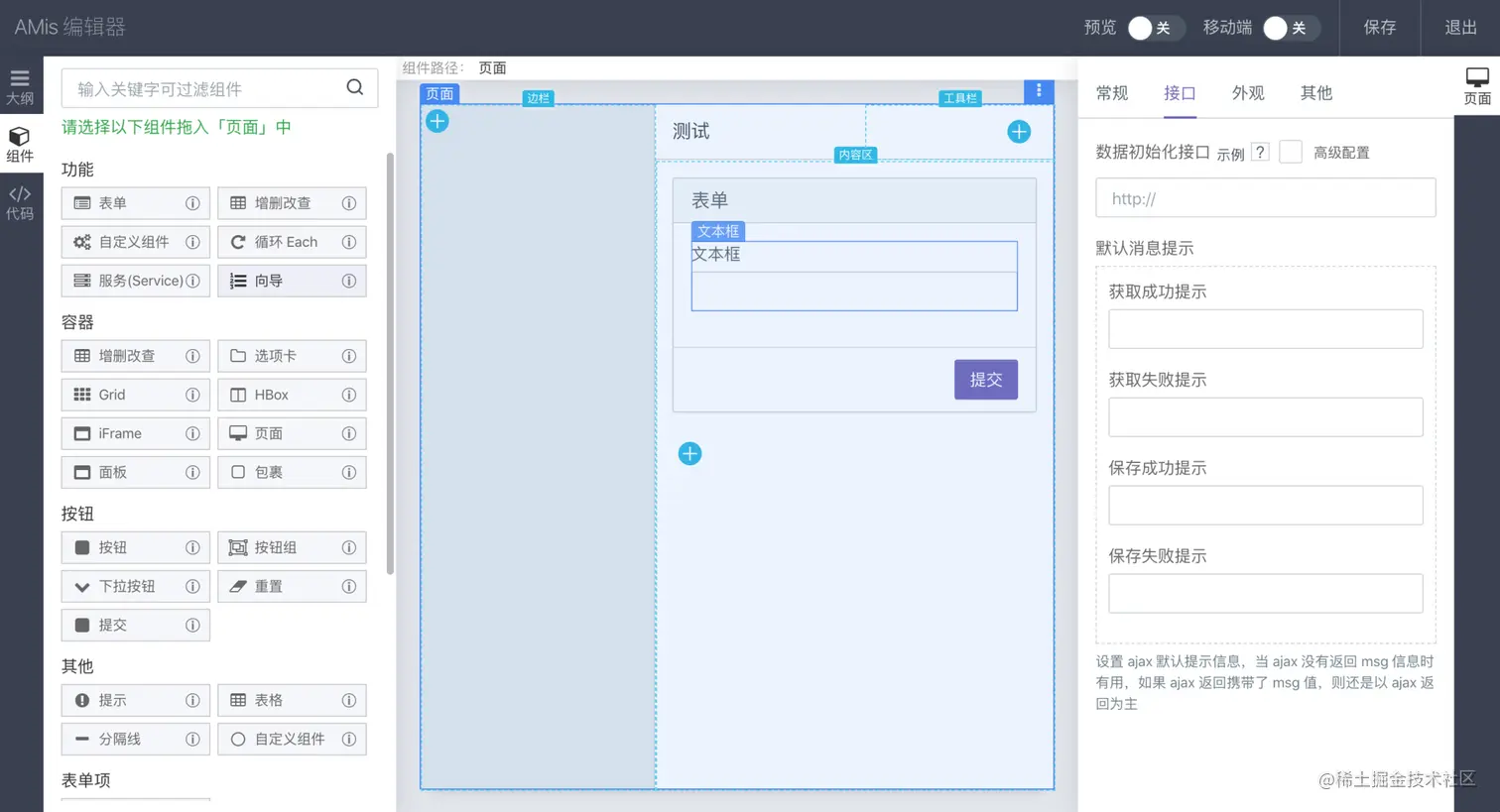Switch to the 外观 tab
This screenshot has height=812, width=1500.
click(x=1247, y=92)
